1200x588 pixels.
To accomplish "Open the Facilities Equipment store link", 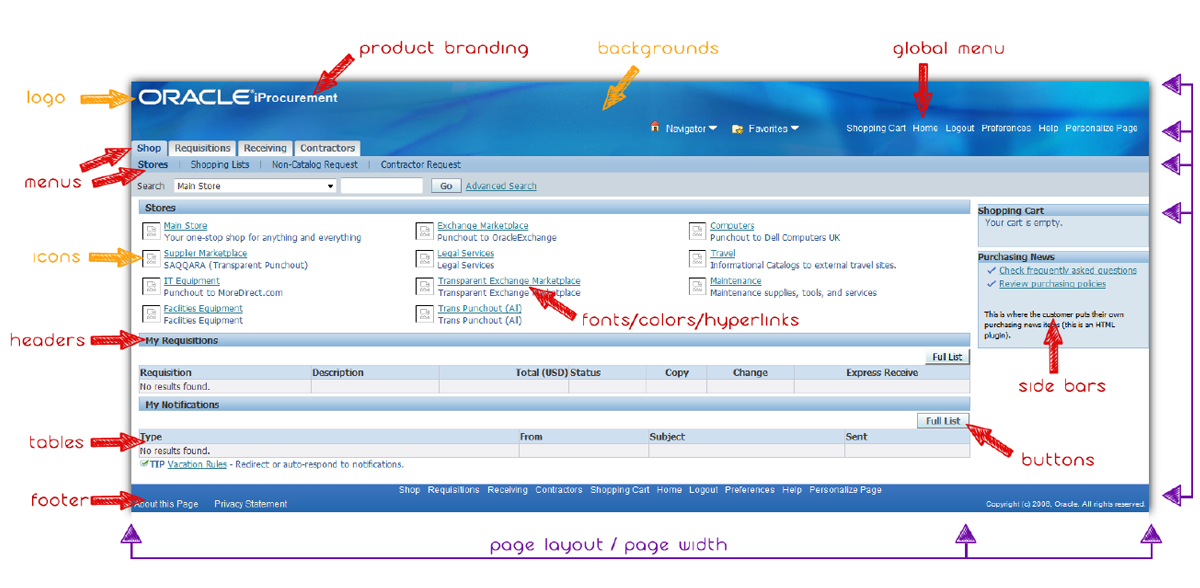I will [204, 309].
